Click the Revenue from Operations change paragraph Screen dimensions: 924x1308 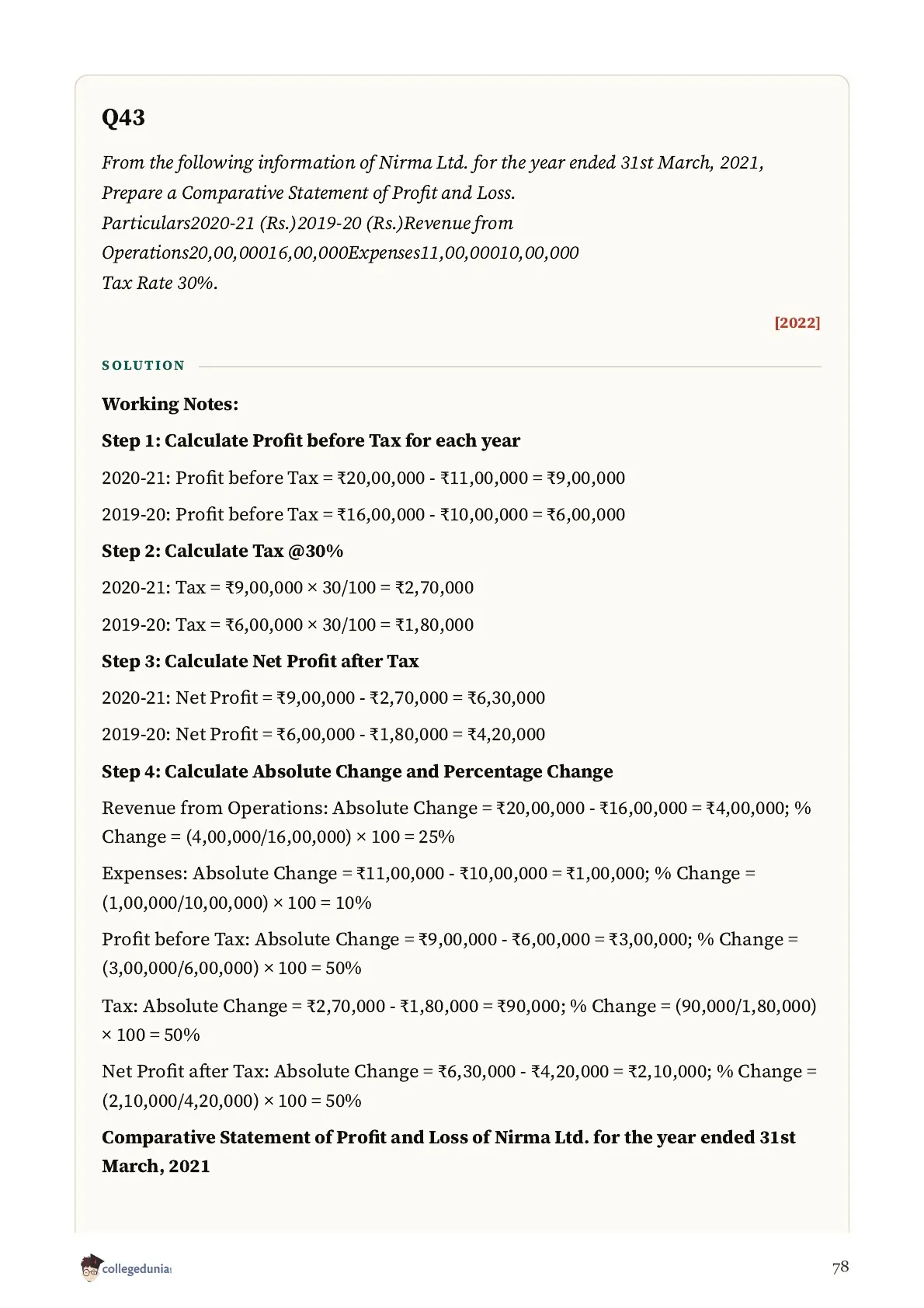[457, 823]
